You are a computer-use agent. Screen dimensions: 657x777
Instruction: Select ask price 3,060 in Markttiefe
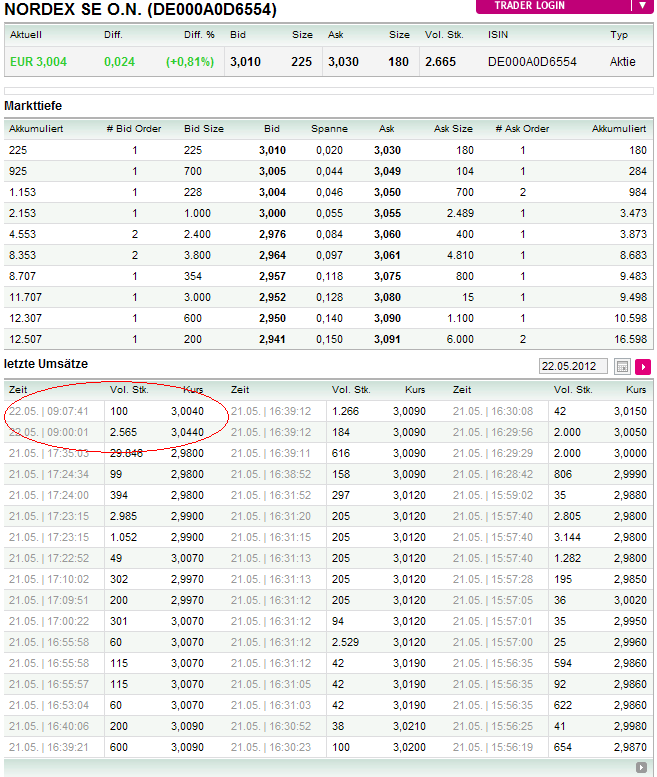(387, 234)
